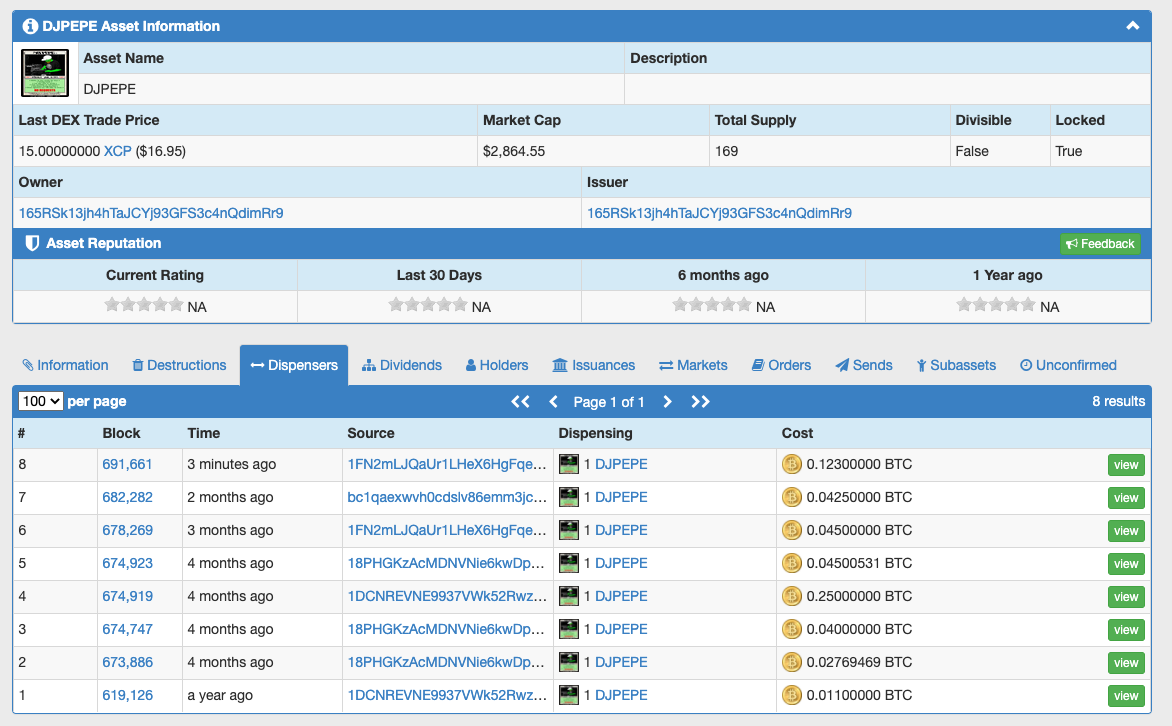
Task: Click DJPEPE link in row 8 dispensing
Action: coord(621,464)
